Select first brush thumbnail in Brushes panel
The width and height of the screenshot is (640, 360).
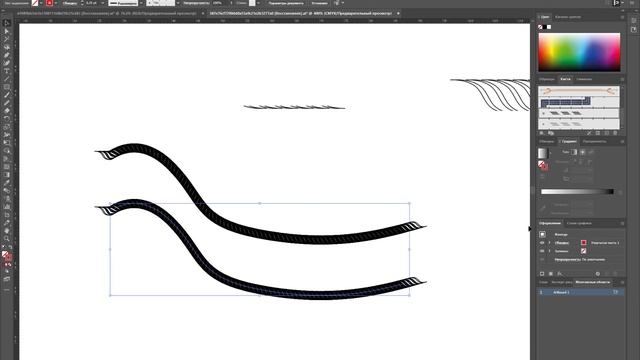point(579,91)
